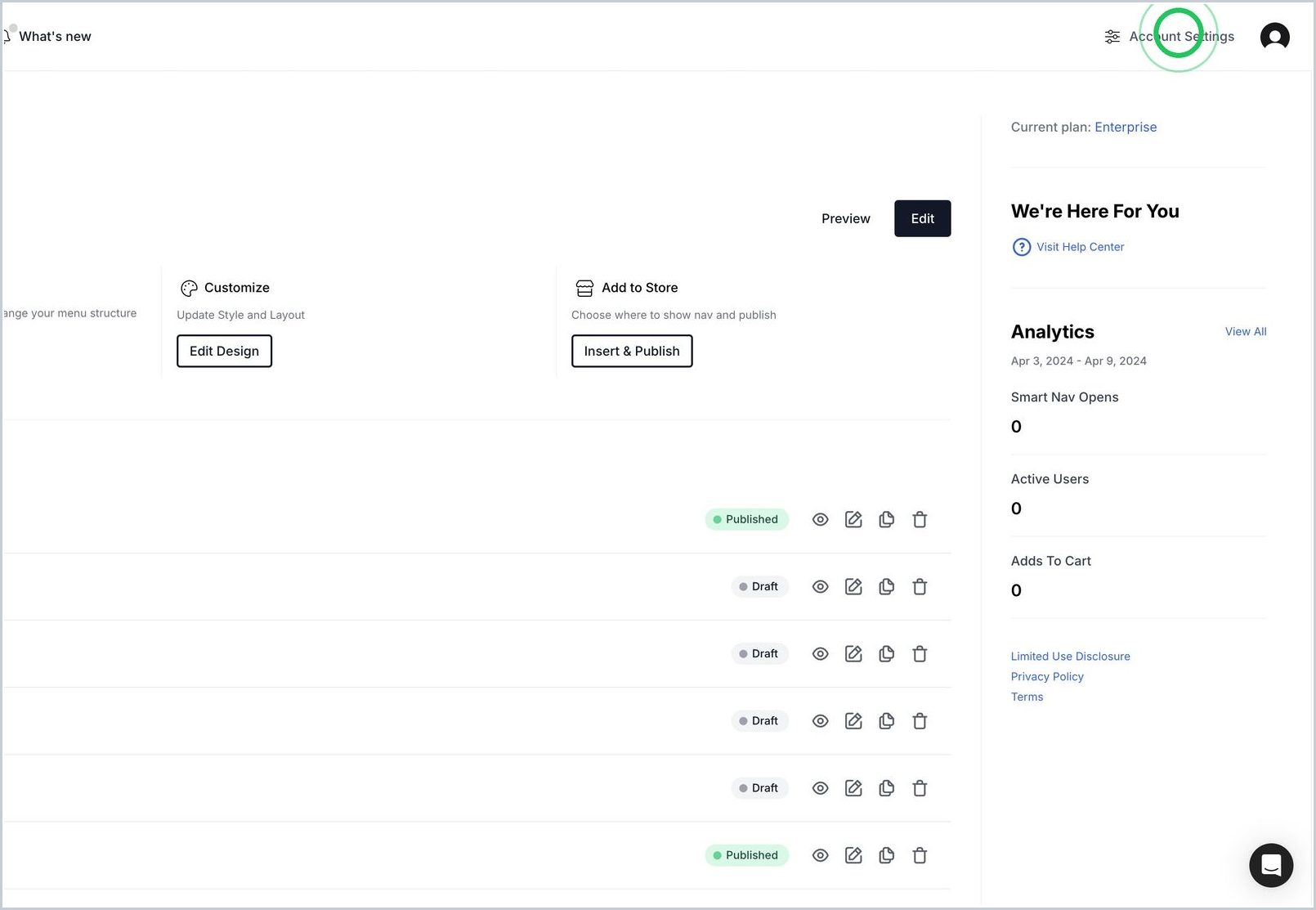Duplicate the first Draft row
This screenshot has width=1316, height=910.
[x=886, y=586]
